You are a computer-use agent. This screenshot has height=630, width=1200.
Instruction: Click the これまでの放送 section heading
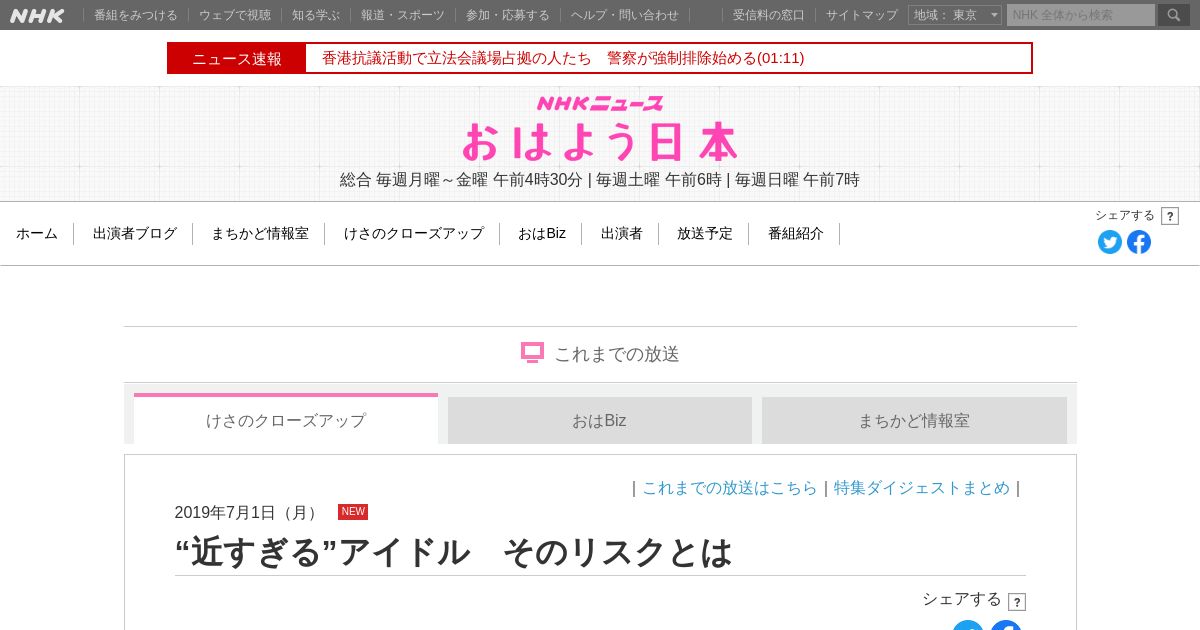[x=617, y=354]
